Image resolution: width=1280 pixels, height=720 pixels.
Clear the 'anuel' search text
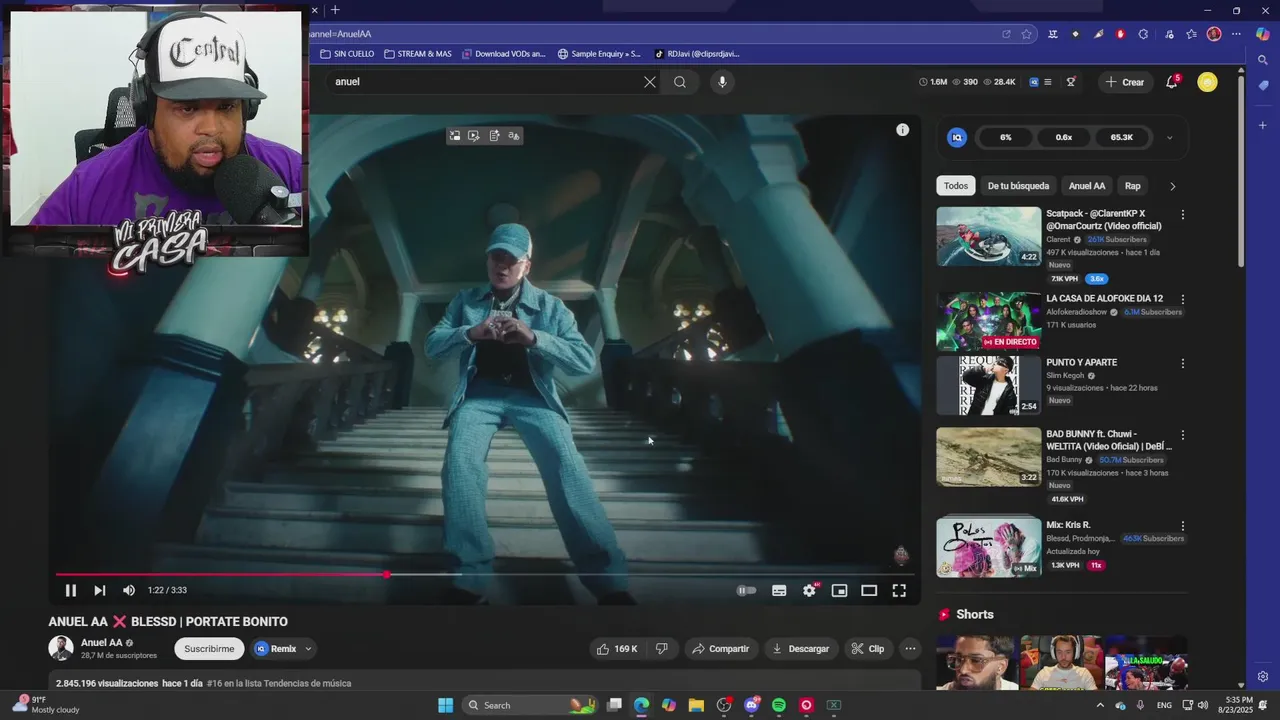coord(650,82)
